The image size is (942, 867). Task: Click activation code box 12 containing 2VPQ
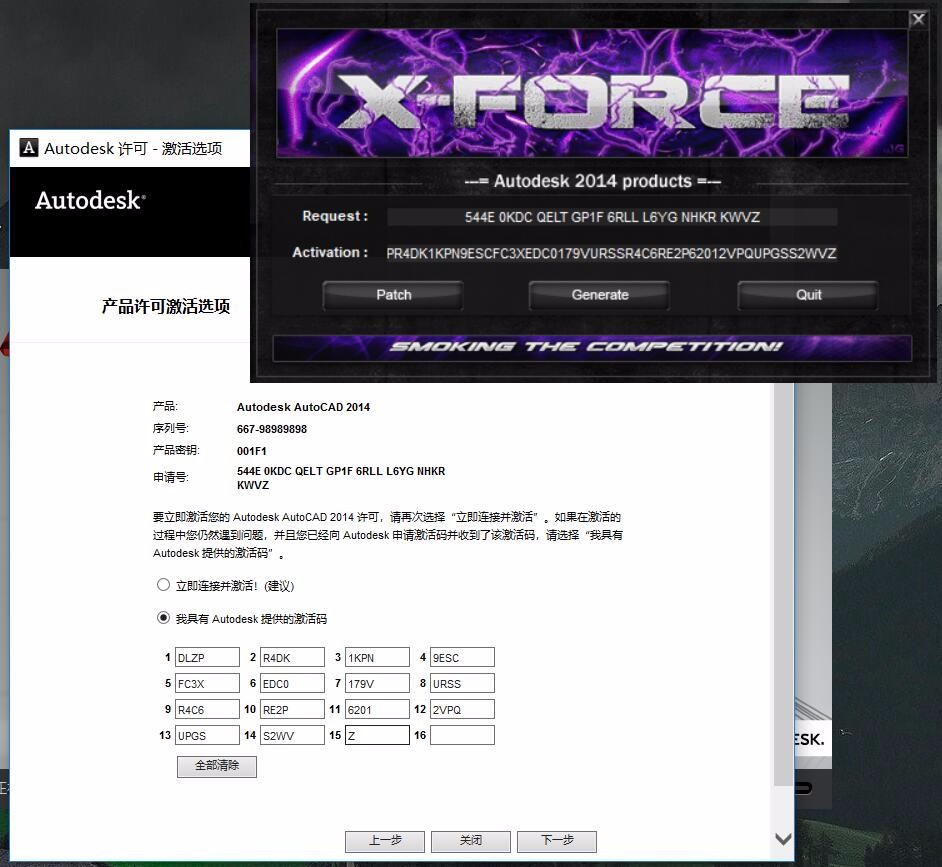tap(463, 709)
